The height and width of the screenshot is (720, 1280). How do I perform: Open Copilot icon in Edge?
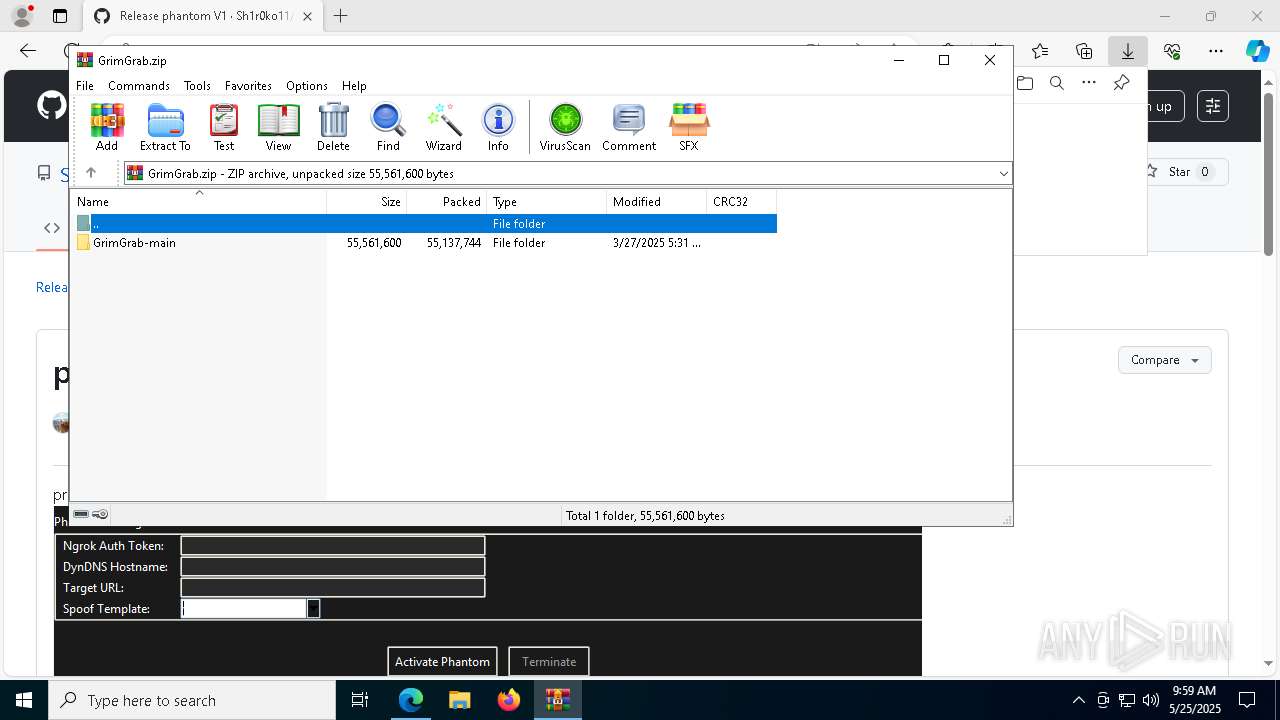click(1257, 51)
